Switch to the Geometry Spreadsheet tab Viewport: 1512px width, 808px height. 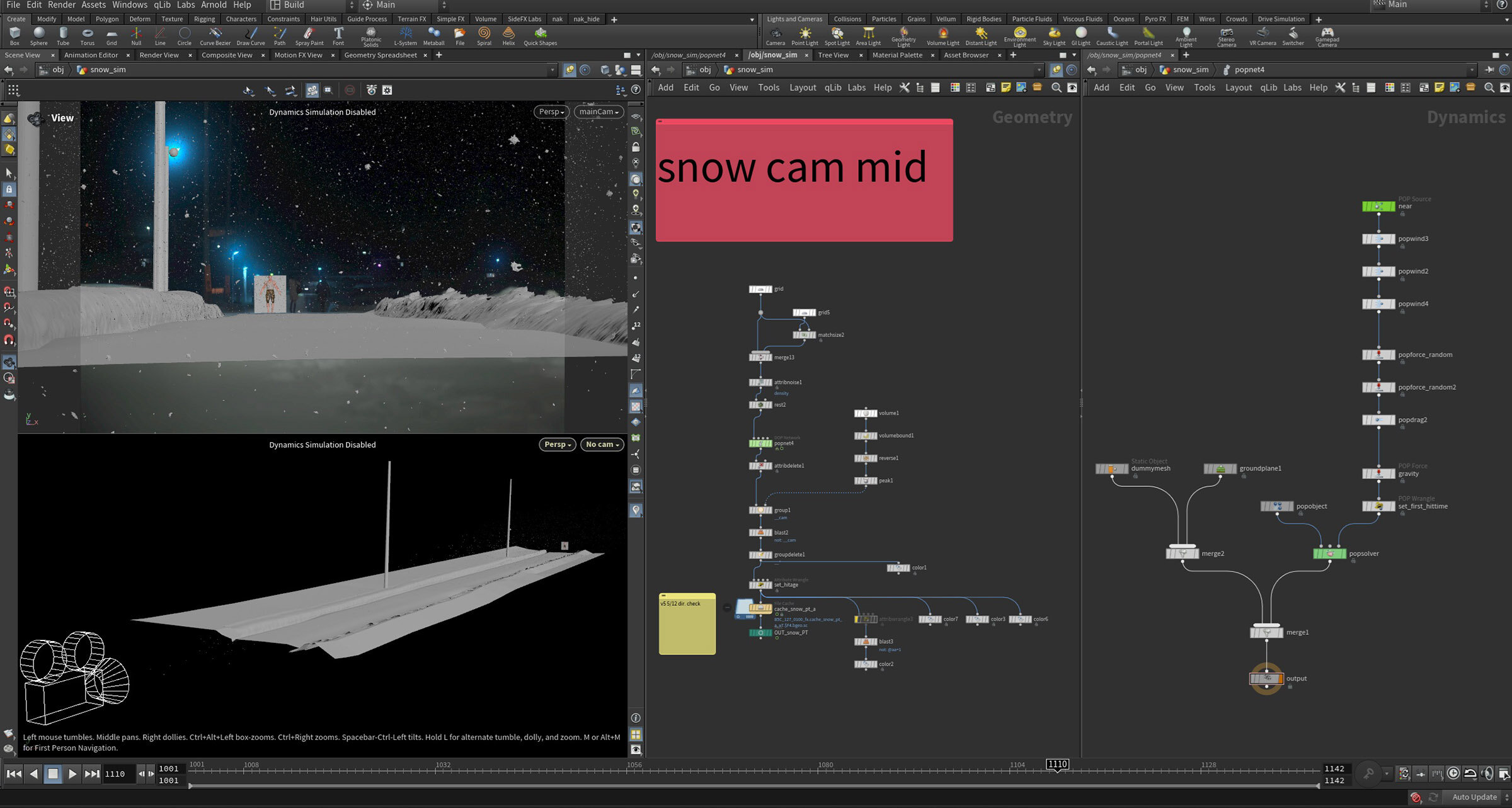(x=380, y=55)
